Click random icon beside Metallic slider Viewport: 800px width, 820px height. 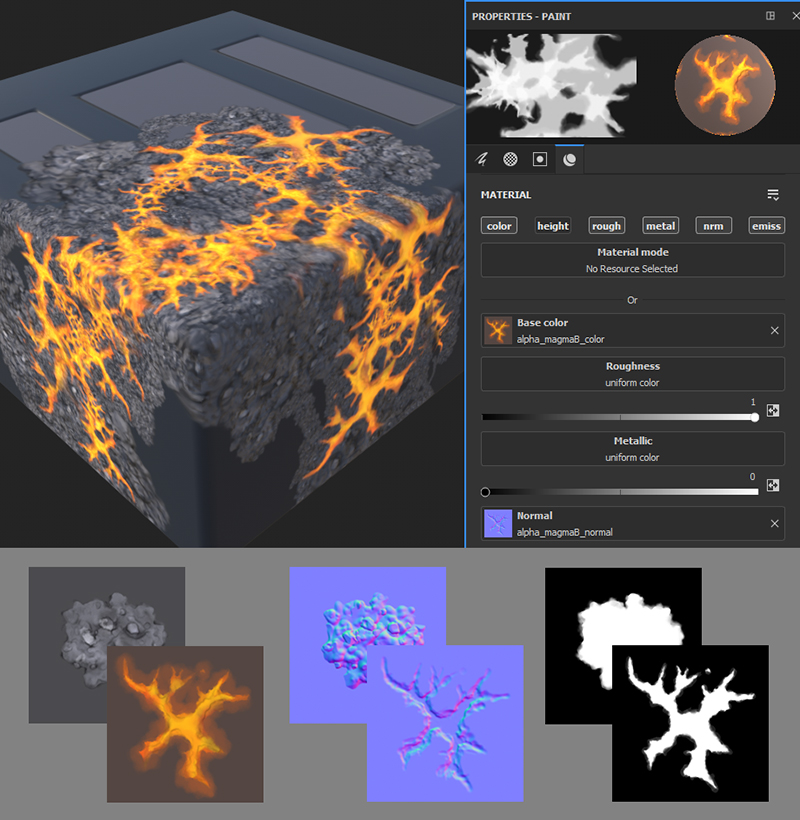(x=773, y=485)
